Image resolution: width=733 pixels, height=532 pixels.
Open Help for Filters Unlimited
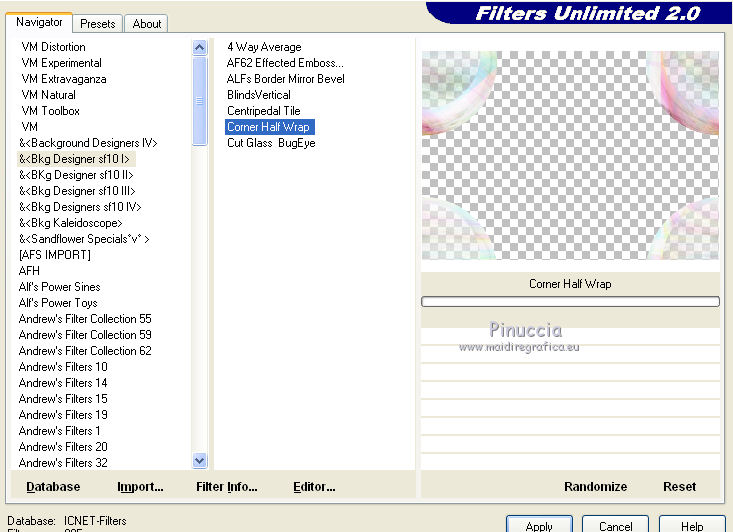692,525
